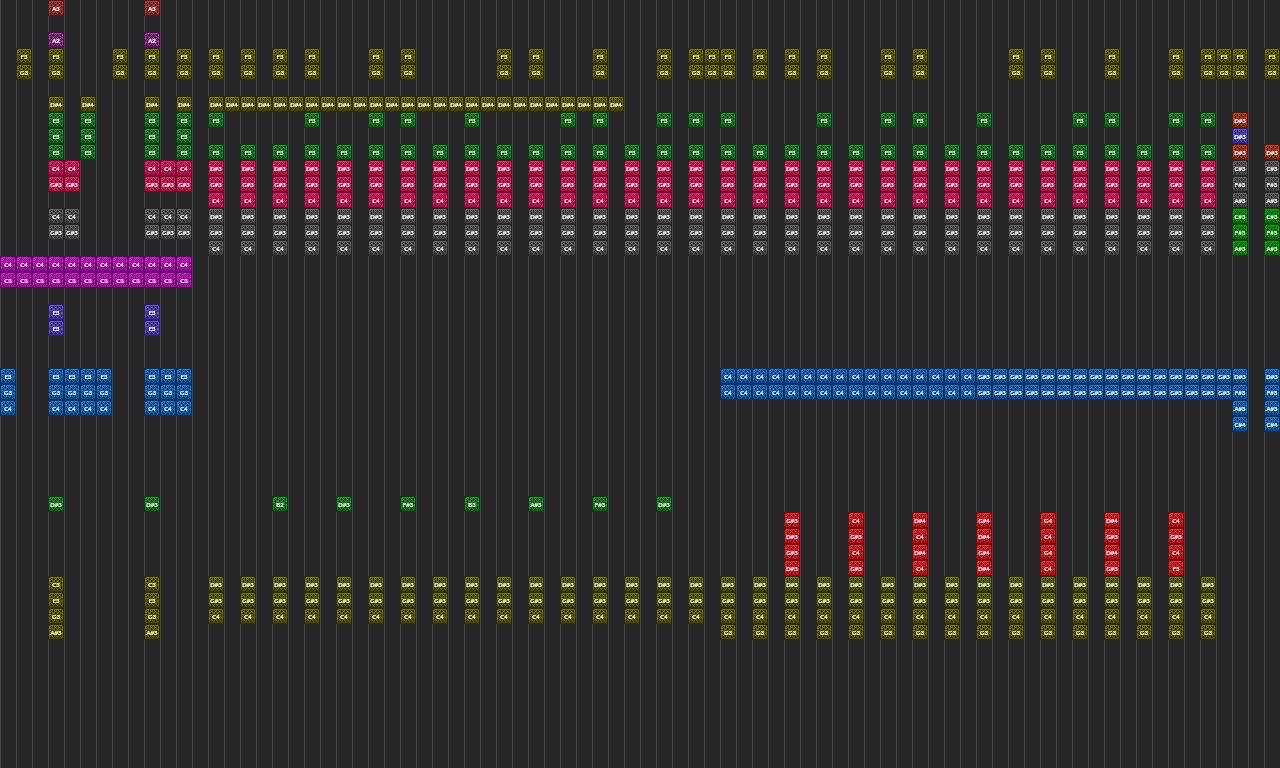The image size is (1280, 768).
Task: Click the leftmost bright green C#3 note
Action: 1240,216
